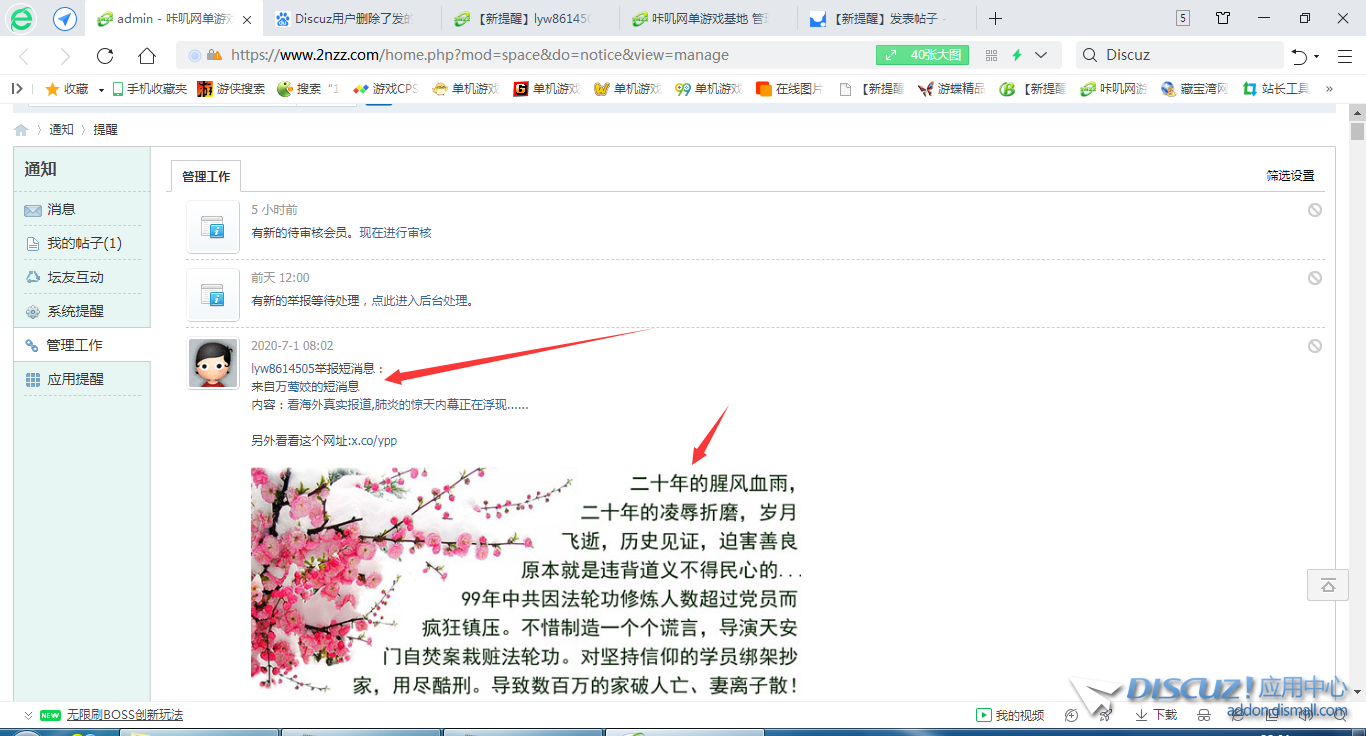Click 通知 in the breadcrumb

click(61, 130)
